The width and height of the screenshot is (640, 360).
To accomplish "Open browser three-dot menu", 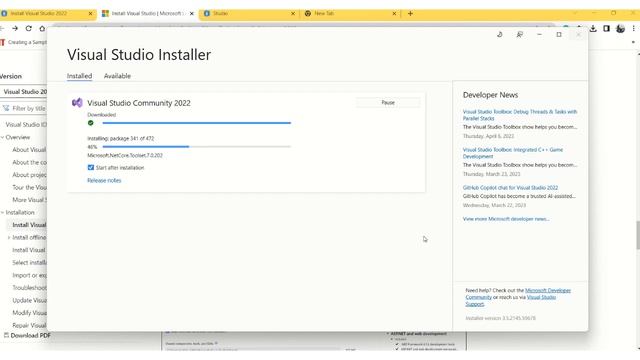I will point(633,29).
